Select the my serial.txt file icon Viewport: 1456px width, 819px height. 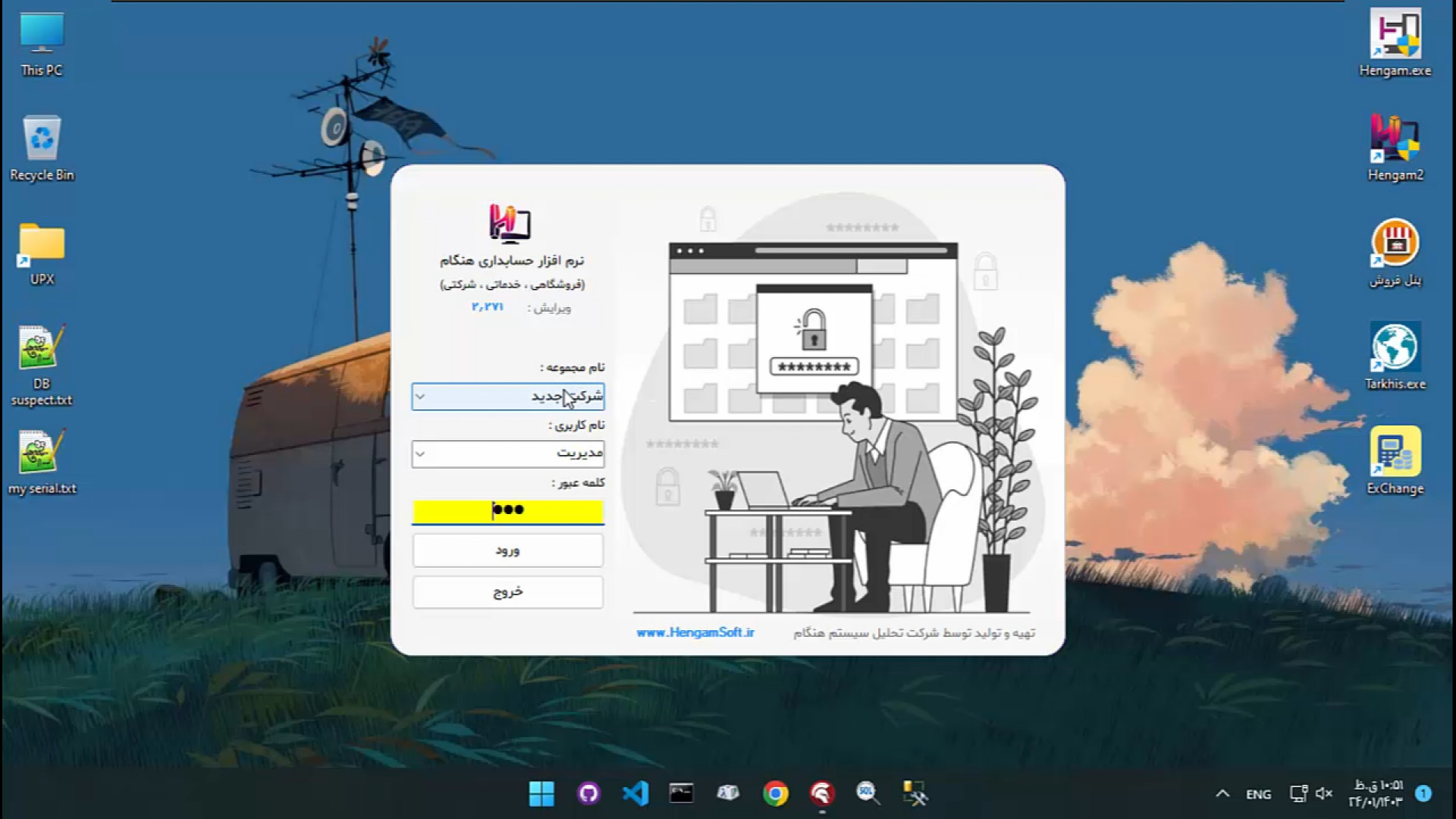[x=42, y=463]
